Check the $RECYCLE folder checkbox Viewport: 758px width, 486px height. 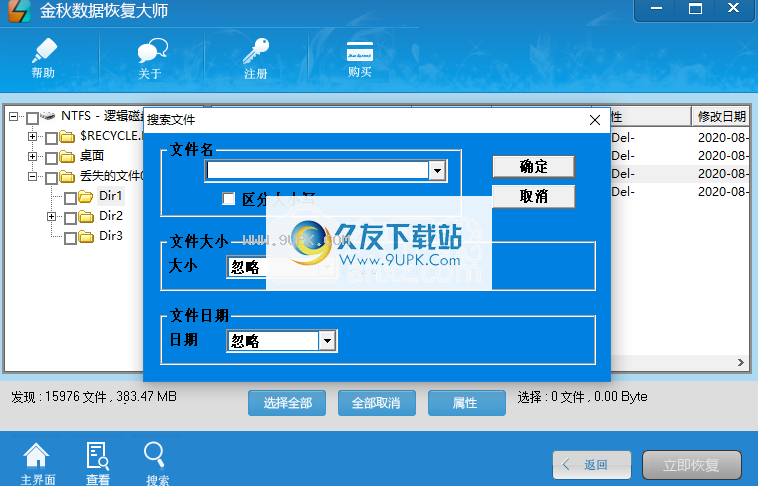(x=51, y=138)
